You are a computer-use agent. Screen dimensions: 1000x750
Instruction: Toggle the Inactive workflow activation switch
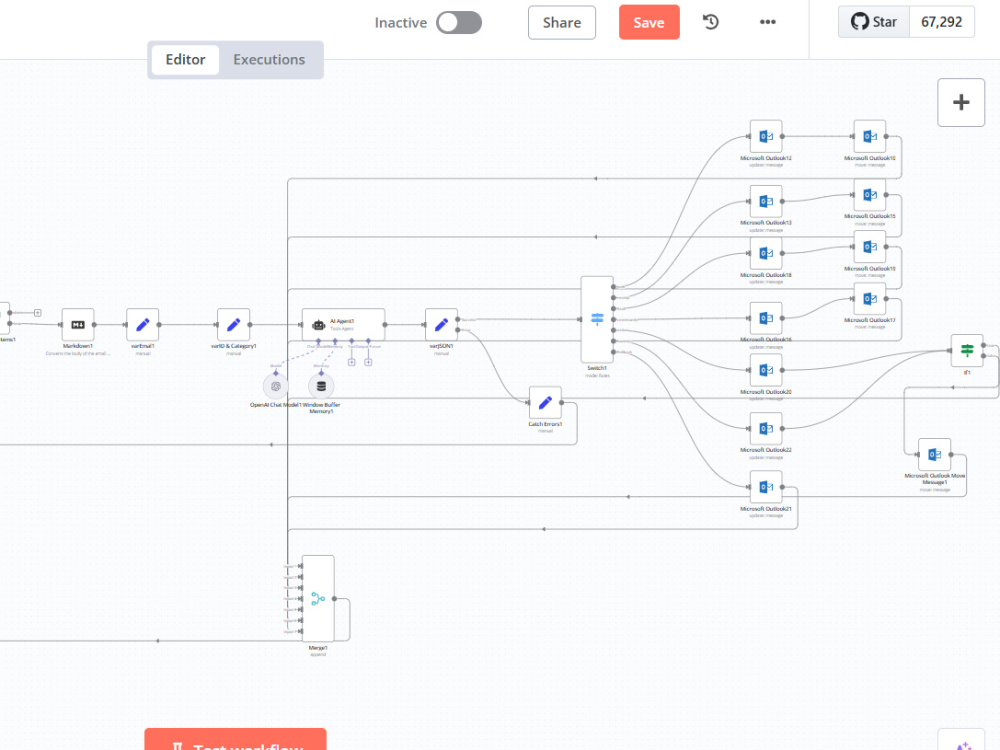[459, 23]
